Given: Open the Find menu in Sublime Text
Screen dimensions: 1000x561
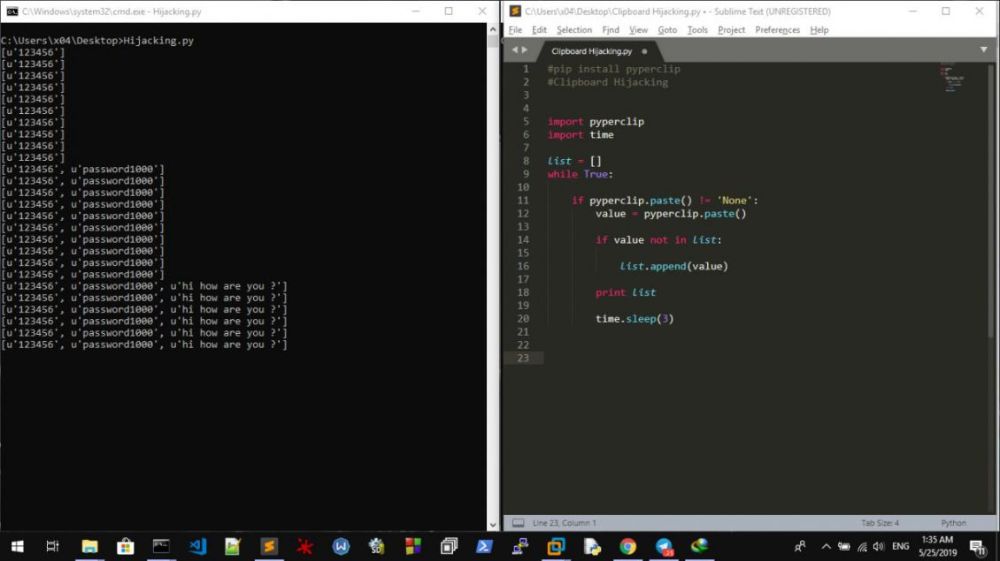Looking at the screenshot, I should (x=610, y=30).
